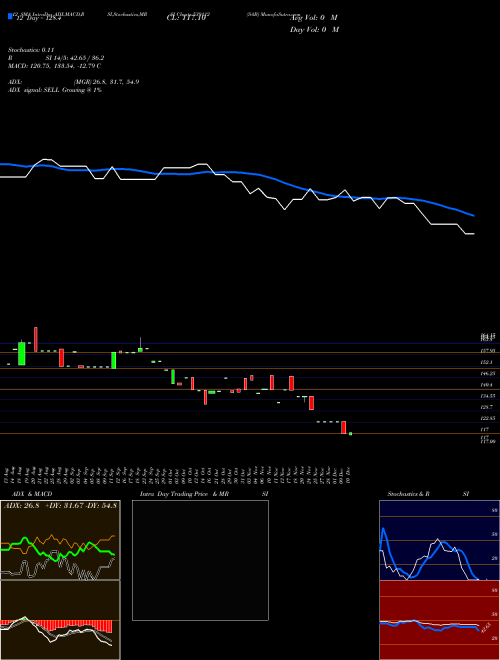Click the 'SI 14/3: 42.65 / 36.2' value
500x660 pixels.
(x=75, y=58)
